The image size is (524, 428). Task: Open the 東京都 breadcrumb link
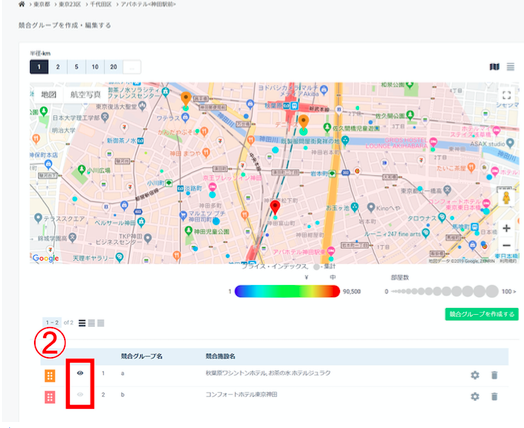click(42, 4)
